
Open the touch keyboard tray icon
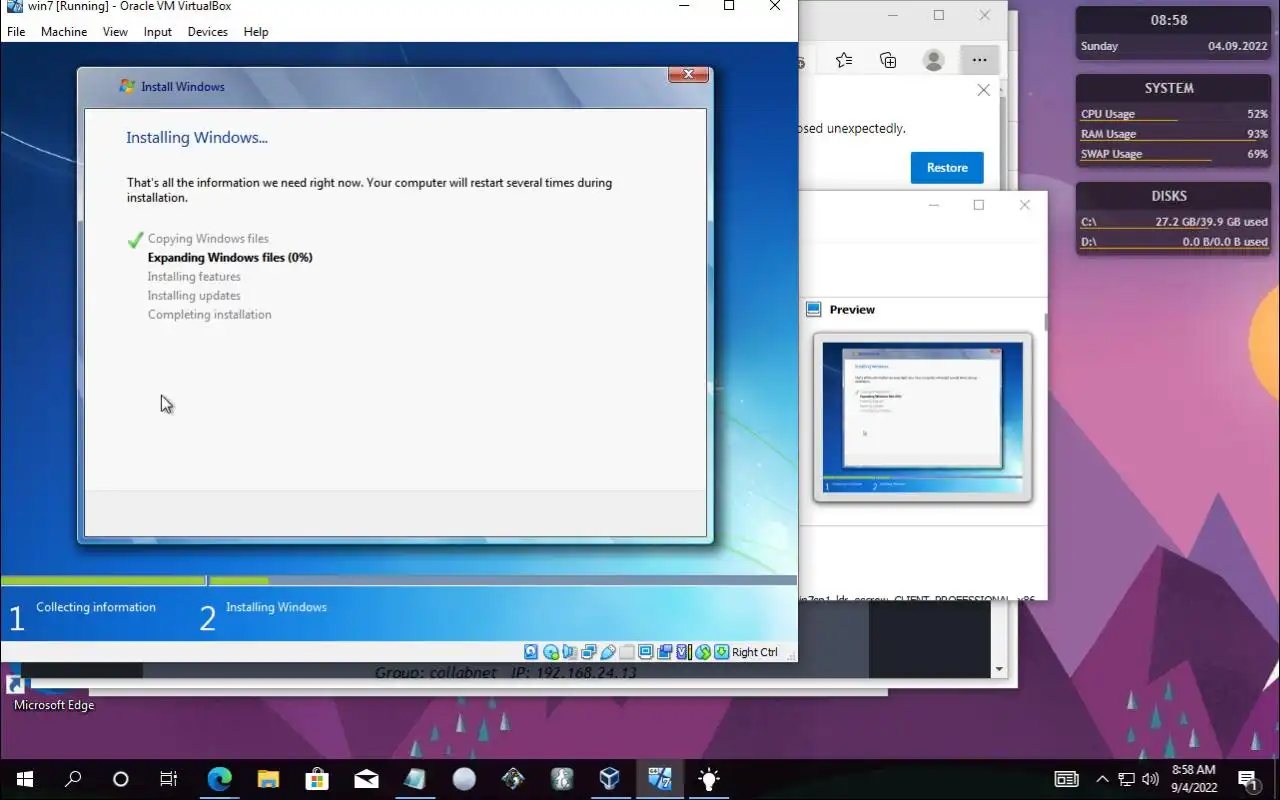pyautogui.click(x=1066, y=779)
